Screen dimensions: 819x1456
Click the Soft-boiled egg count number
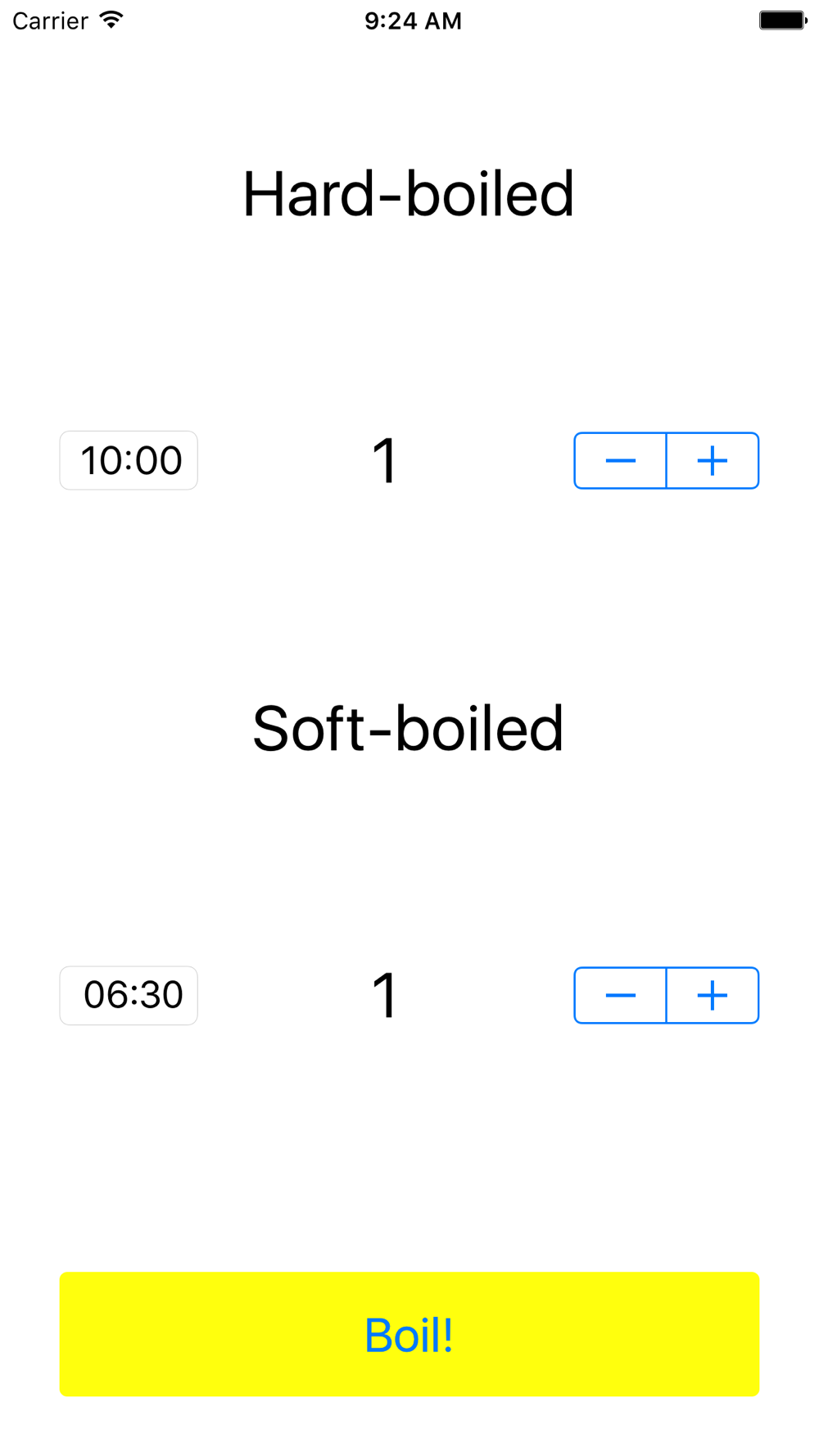tap(385, 996)
